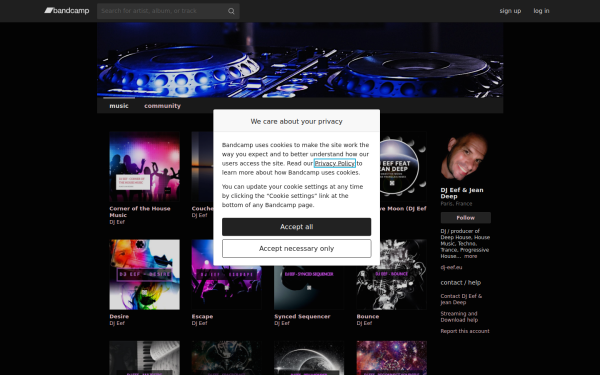Focus the artist, album, or track search field
Screen dimensions: 600x375
point(168,11)
